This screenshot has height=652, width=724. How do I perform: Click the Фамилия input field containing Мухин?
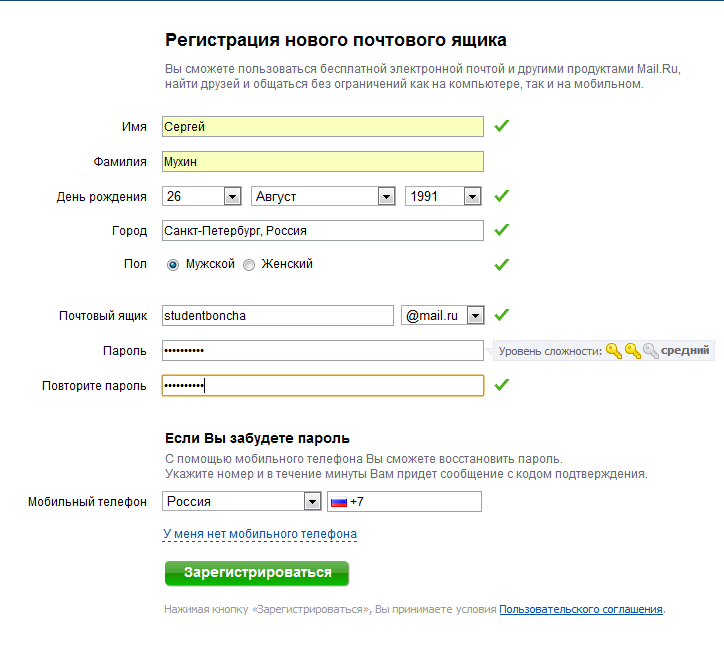(322, 161)
